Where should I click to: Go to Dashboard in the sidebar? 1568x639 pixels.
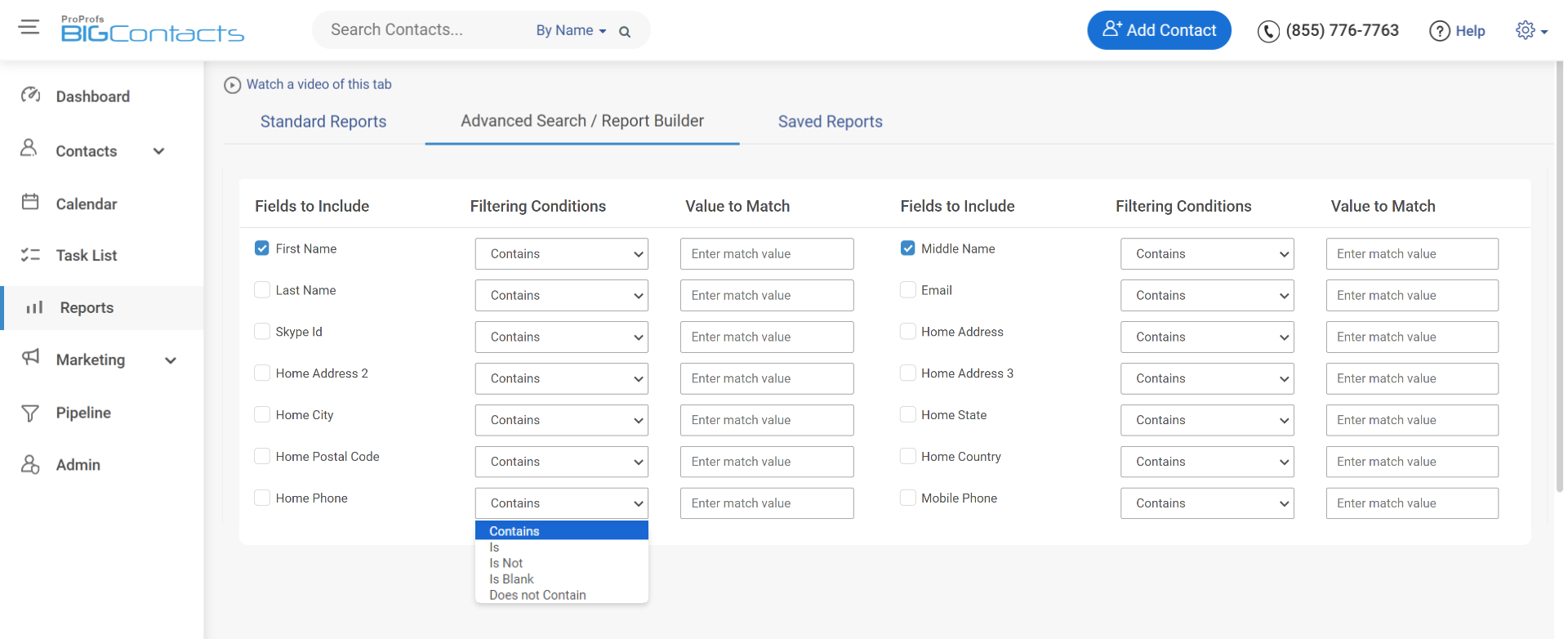pos(92,96)
